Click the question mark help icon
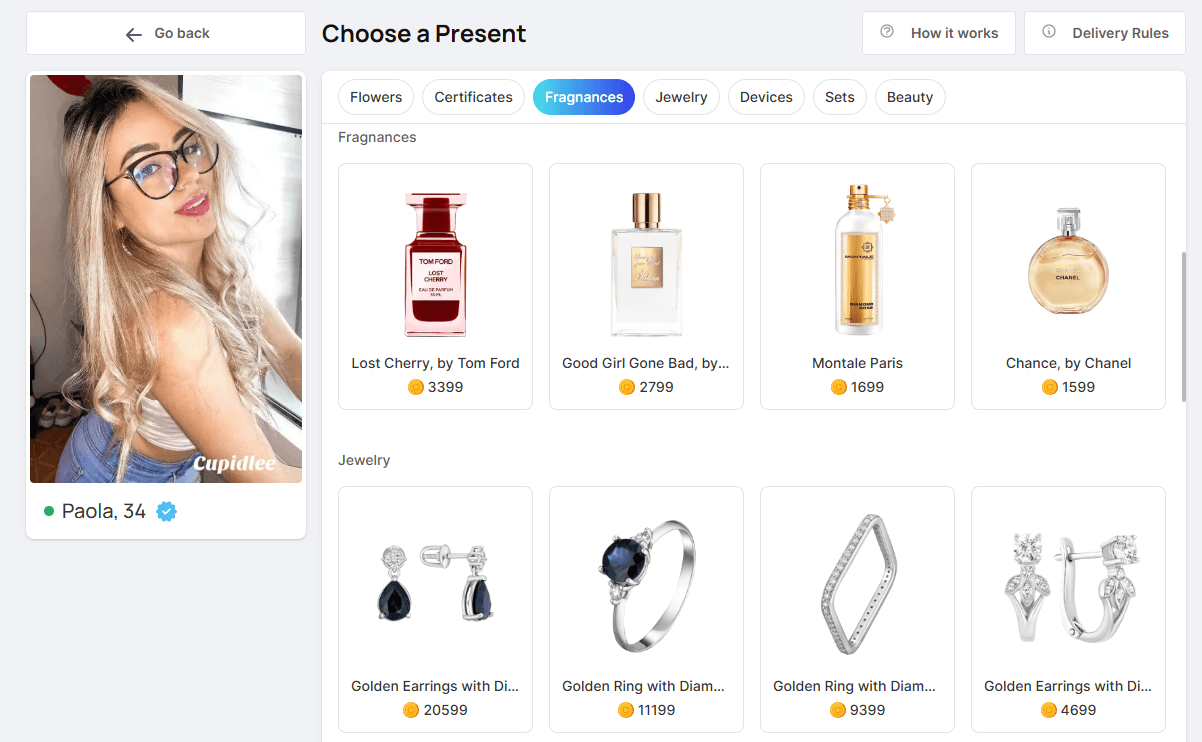This screenshot has height=742, width=1202. coord(887,32)
